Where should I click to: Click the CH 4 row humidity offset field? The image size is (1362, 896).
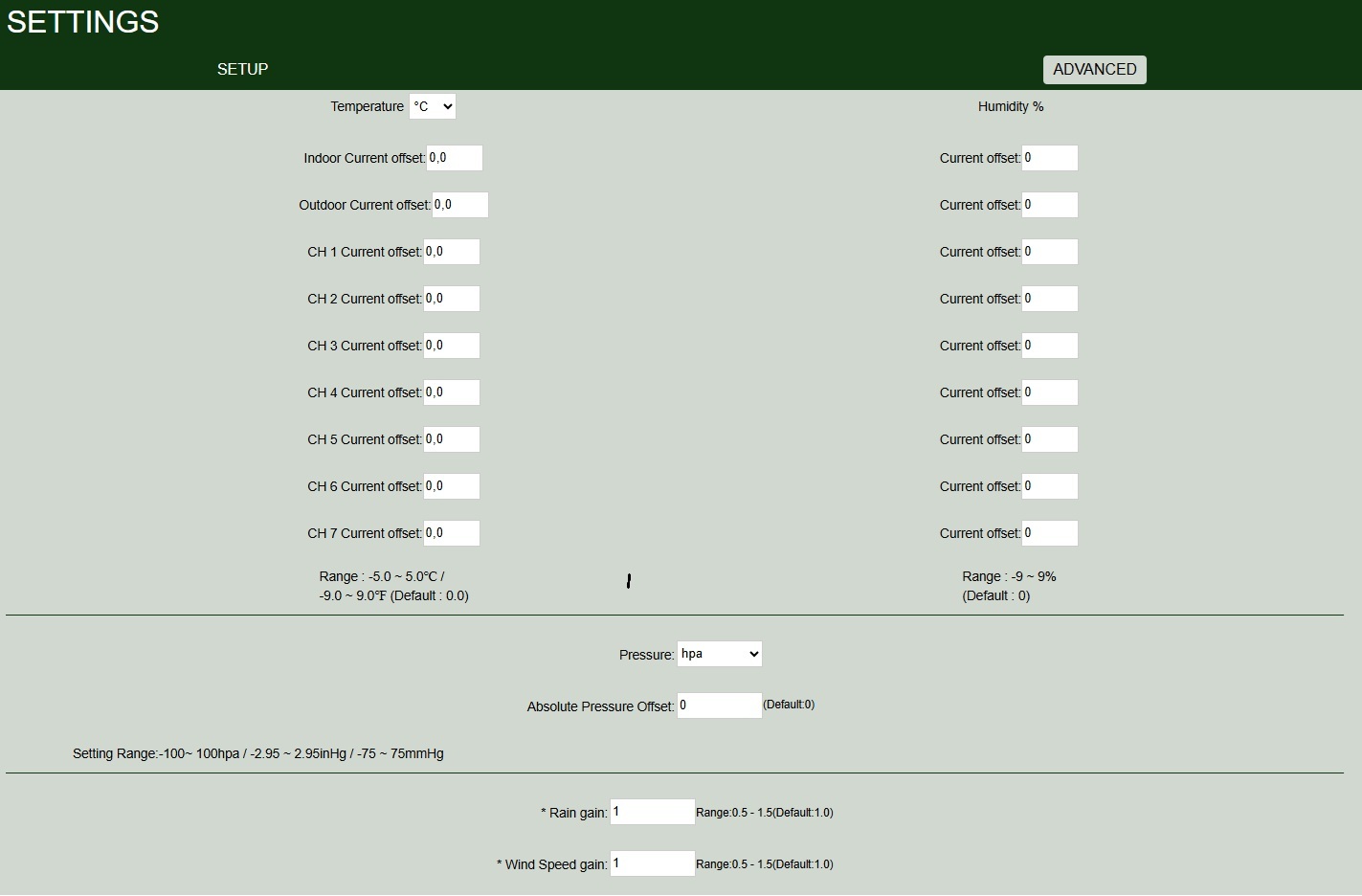pyautogui.click(x=1049, y=392)
